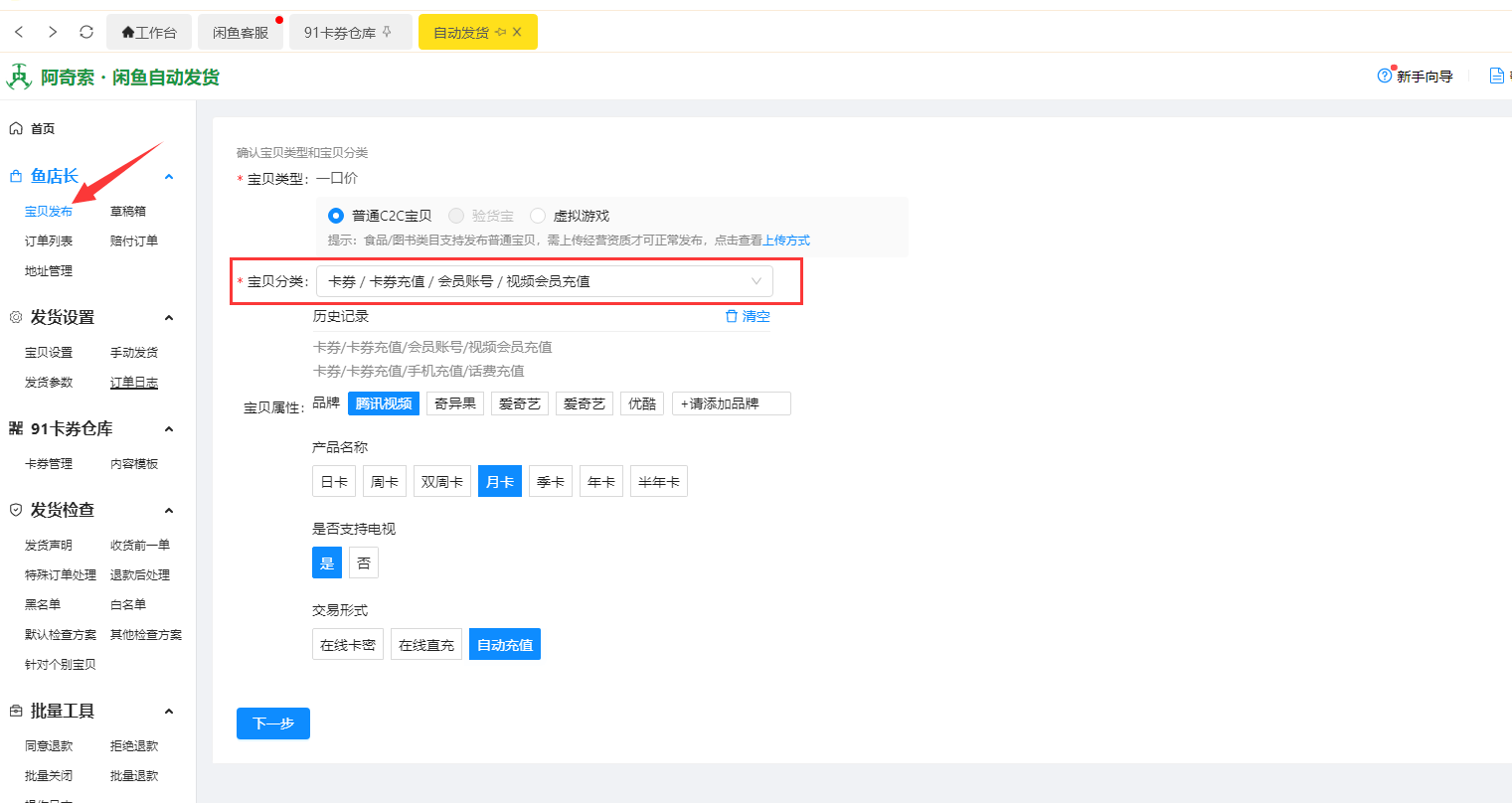The width and height of the screenshot is (1512, 803).
Task: Switch to the 闲鱼客服 tab
Action: [241, 32]
